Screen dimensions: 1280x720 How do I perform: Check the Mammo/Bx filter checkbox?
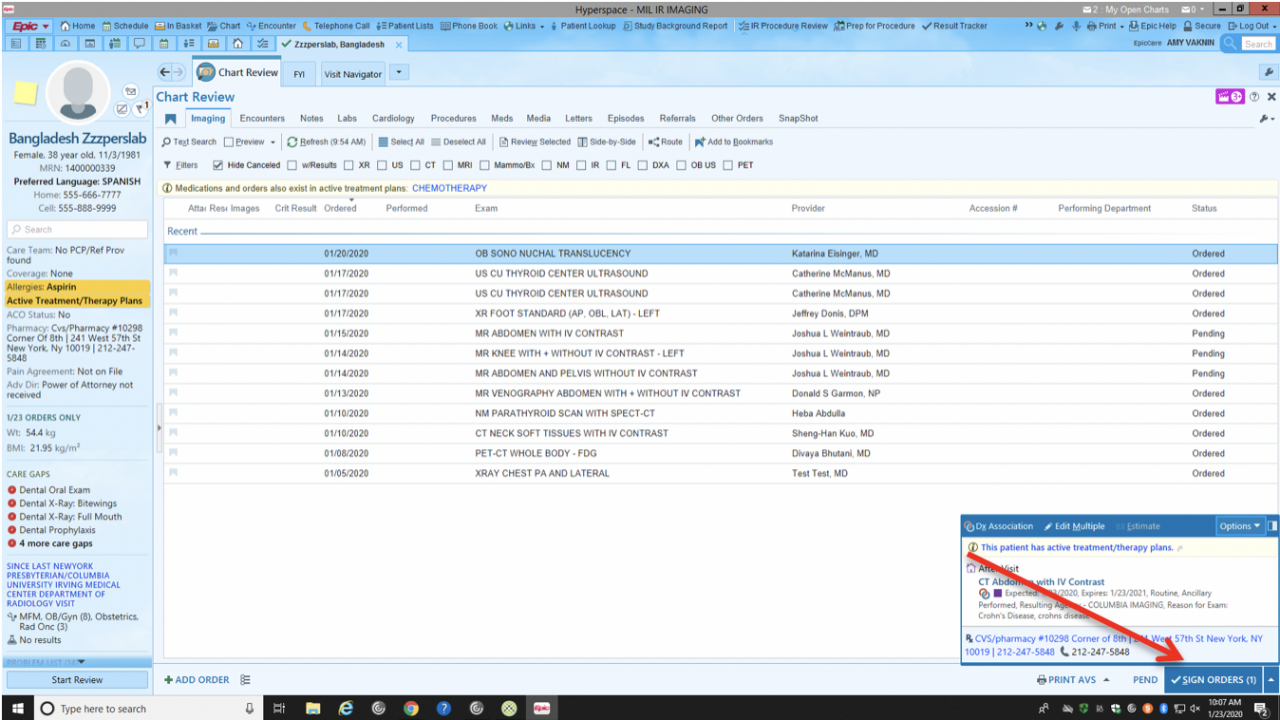(486, 166)
